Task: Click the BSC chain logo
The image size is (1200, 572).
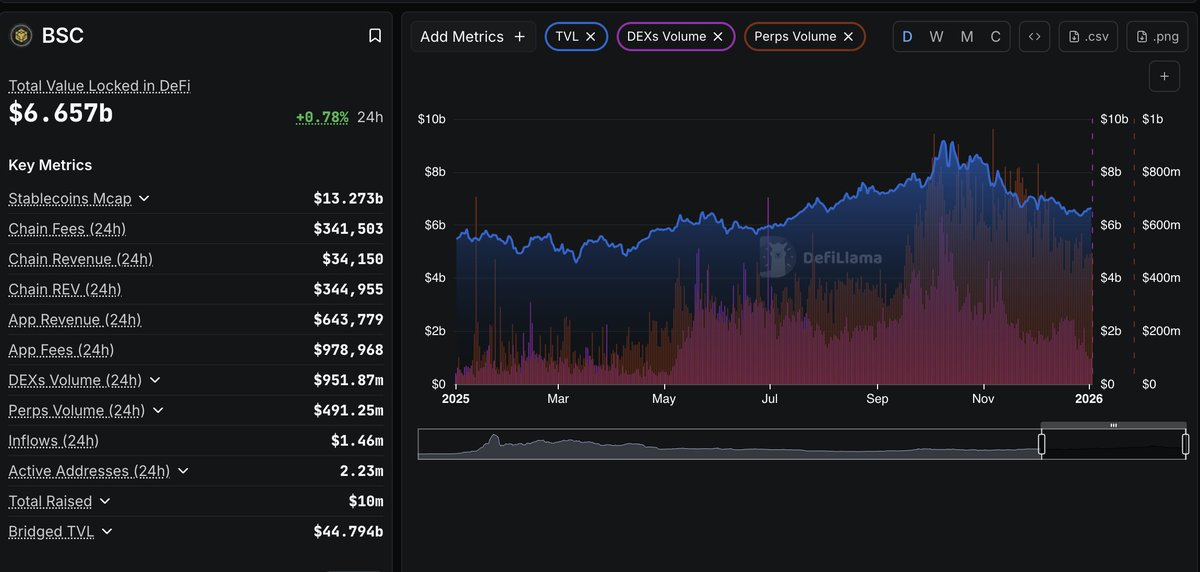Action: 21,36
